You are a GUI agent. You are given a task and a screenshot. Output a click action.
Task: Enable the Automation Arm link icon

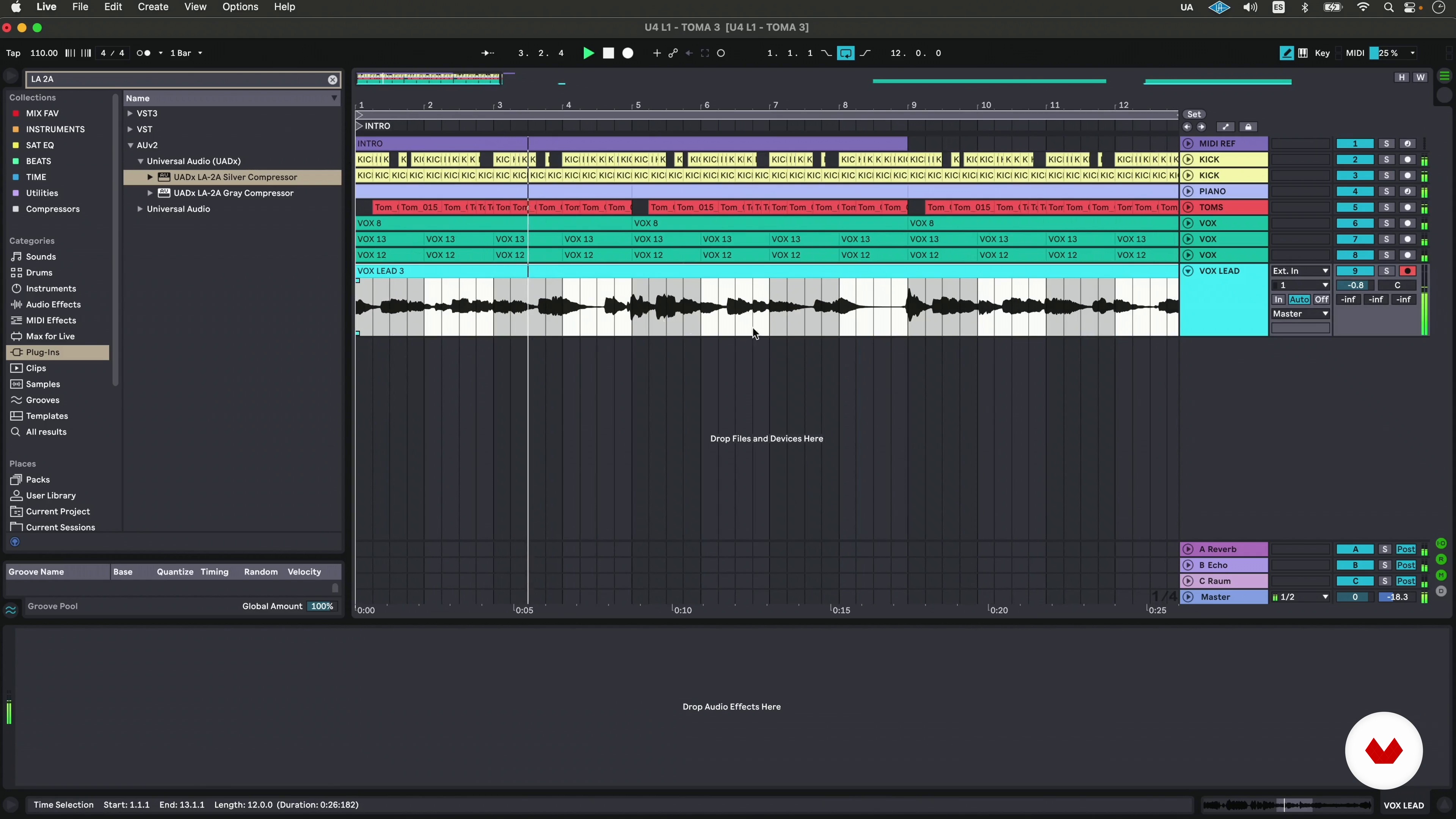pos(673,53)
